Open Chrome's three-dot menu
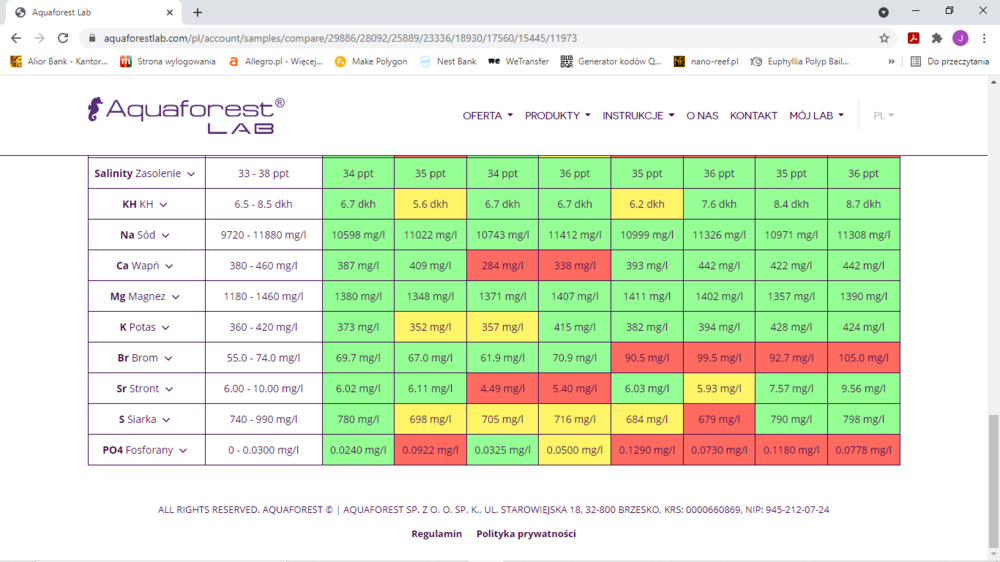 tap(984, 38)
